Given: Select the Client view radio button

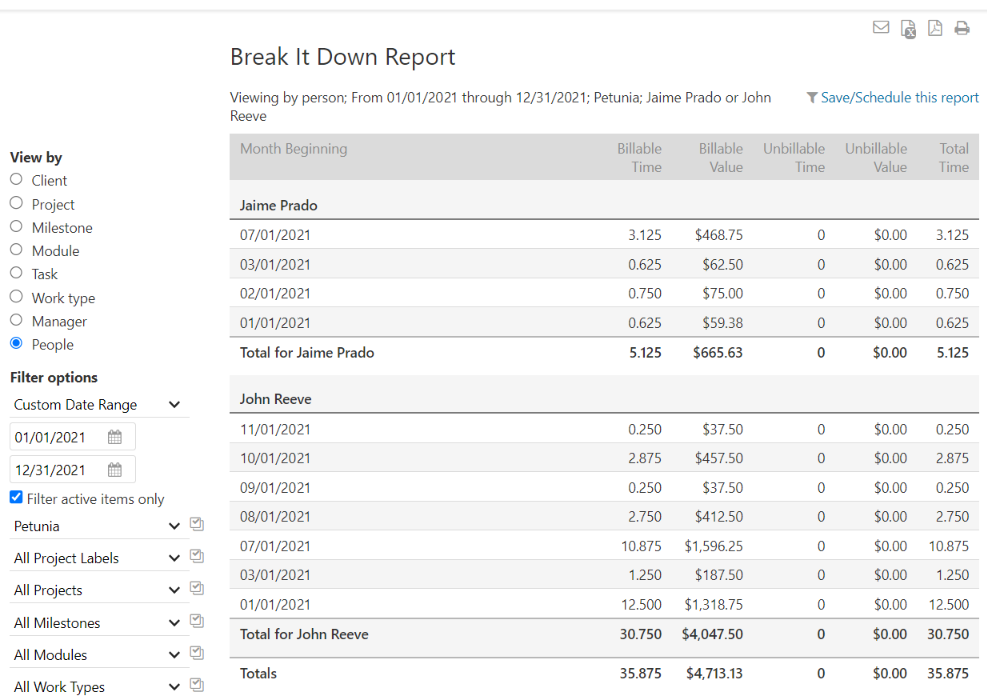Looking at the screenshot, I should 16,180.
